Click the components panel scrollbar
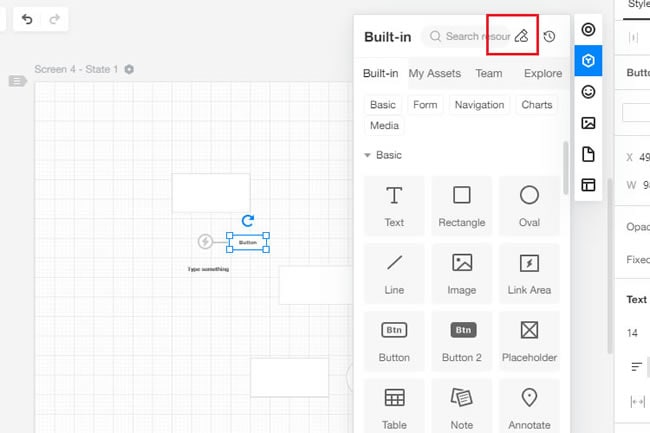 (x=565, y=168)
